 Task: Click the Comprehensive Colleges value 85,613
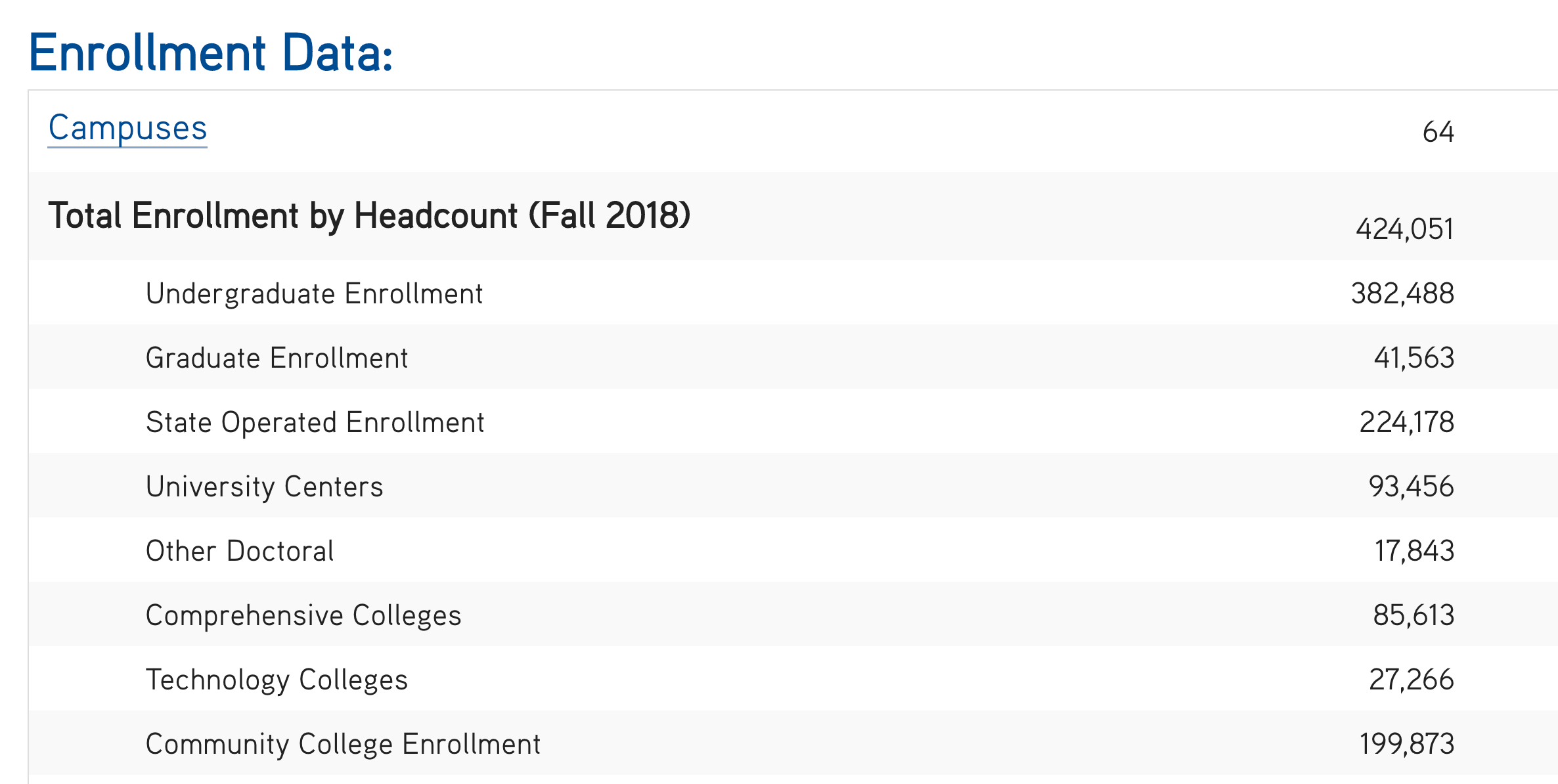point(1413,615)
